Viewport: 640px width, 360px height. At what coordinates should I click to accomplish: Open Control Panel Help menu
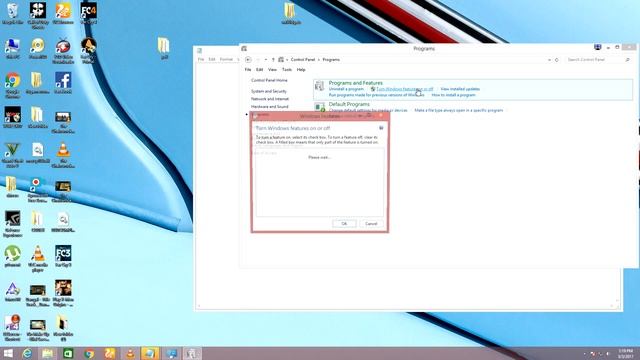(301, 70)
